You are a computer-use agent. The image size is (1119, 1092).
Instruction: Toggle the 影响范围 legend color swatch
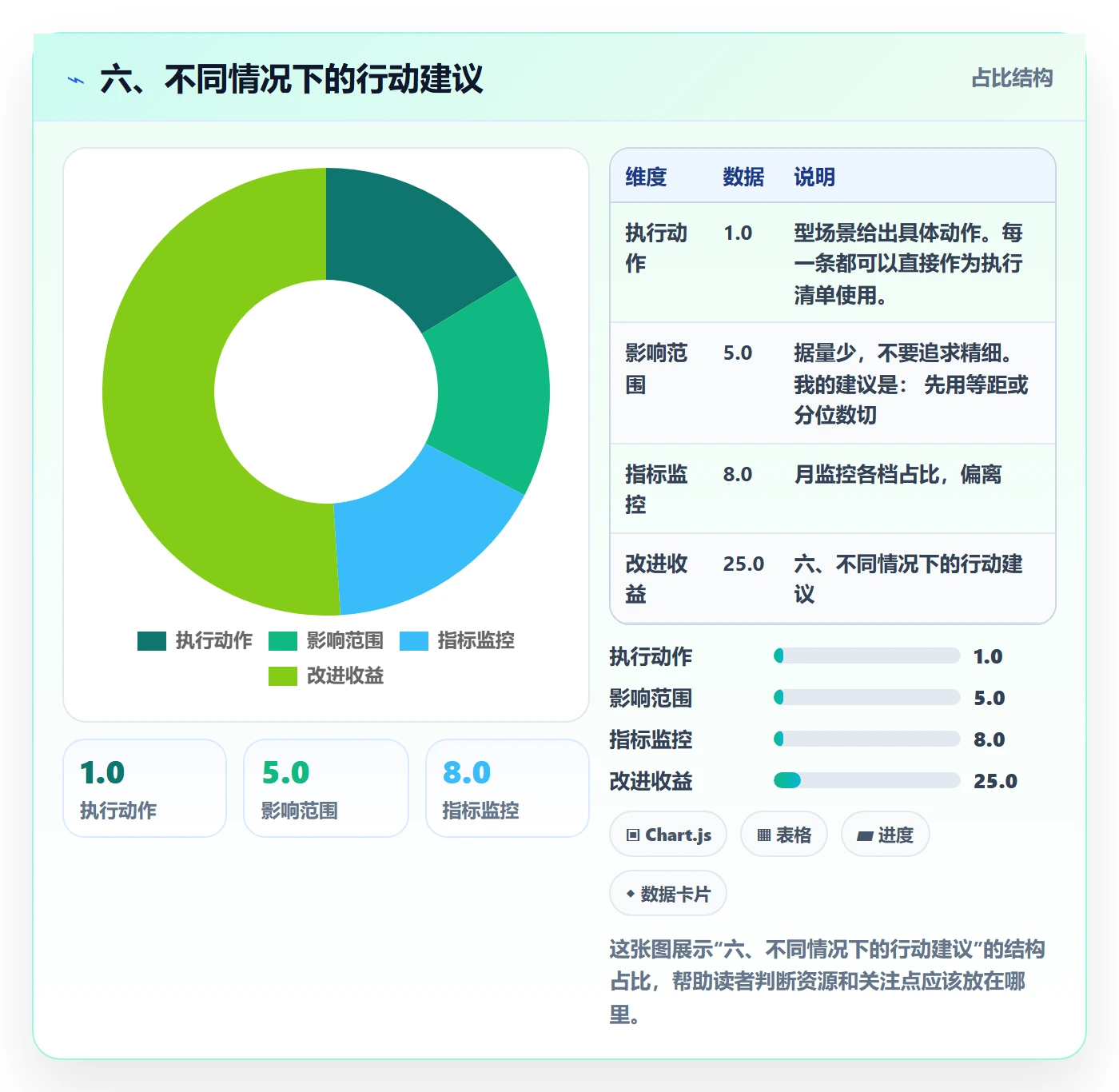click(283, 641)
